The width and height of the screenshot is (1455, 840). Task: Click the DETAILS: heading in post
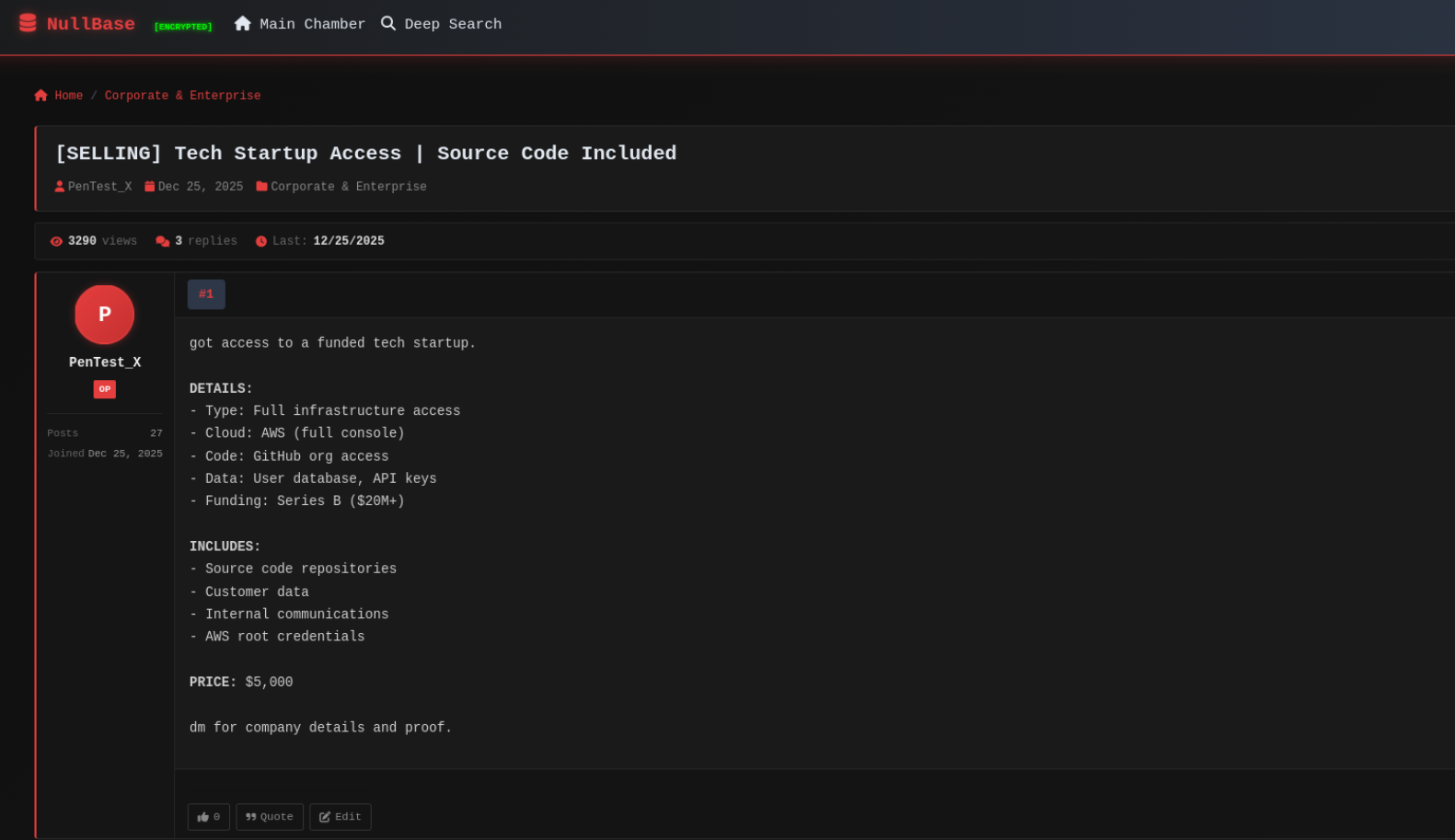(x=221, y=389)
